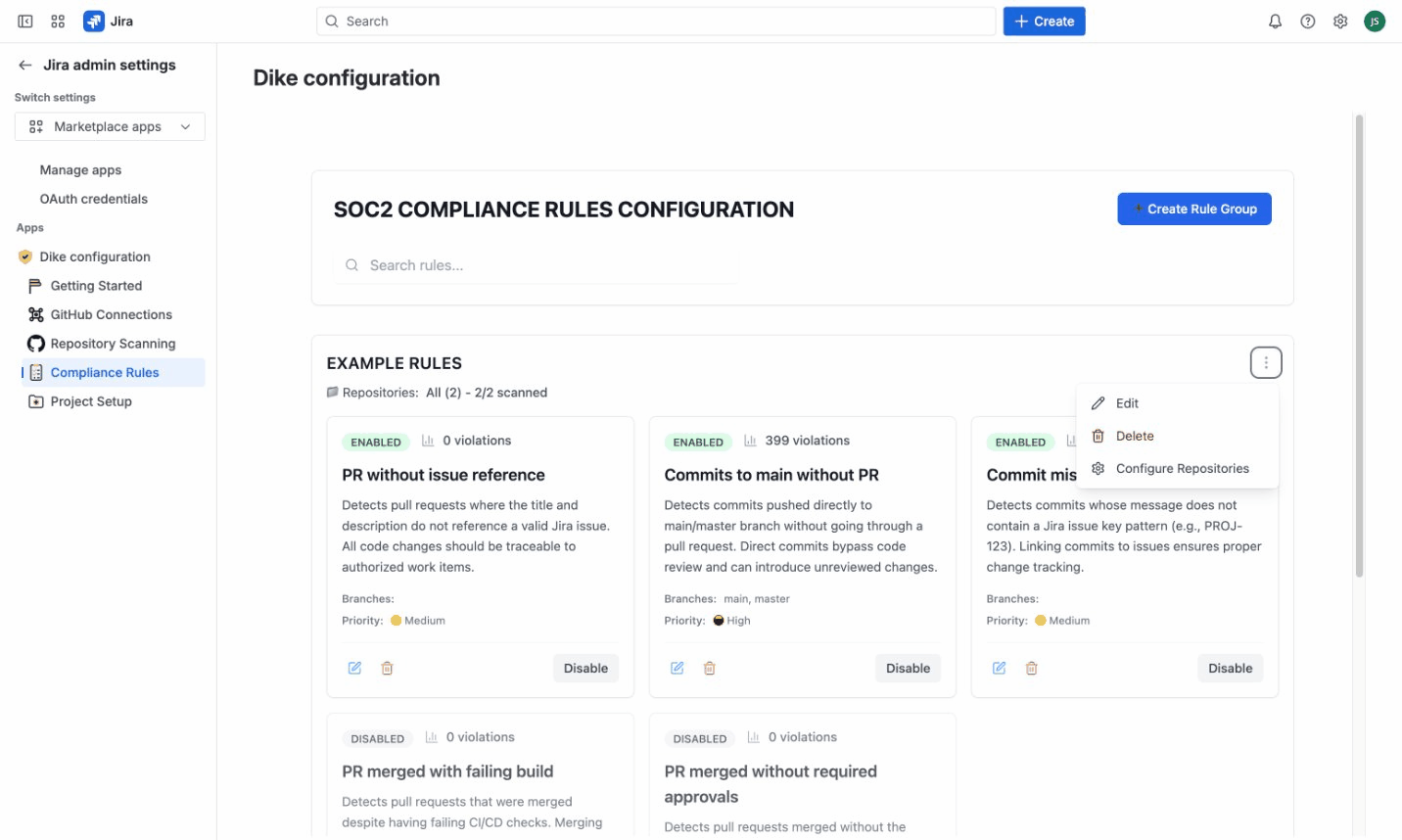
Task: Collapse the sidebar using the panel icon
Action: pos(25,22)
